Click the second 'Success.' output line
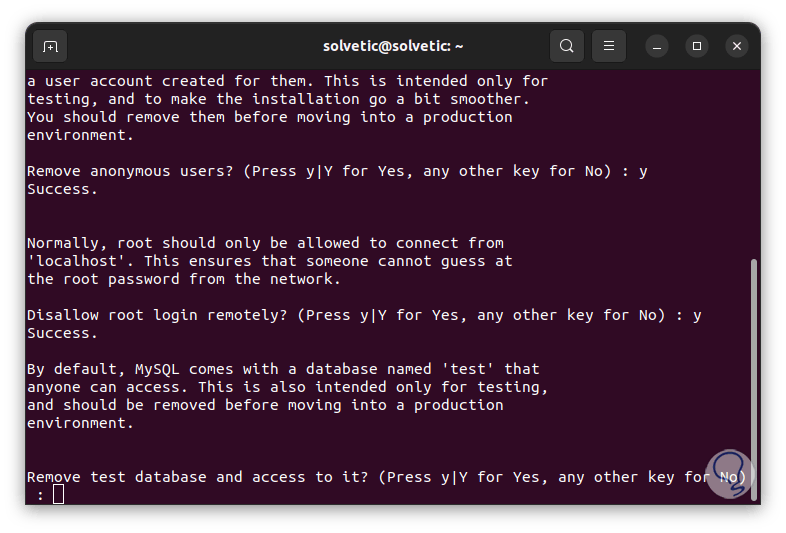 click(x=62, y=333)
